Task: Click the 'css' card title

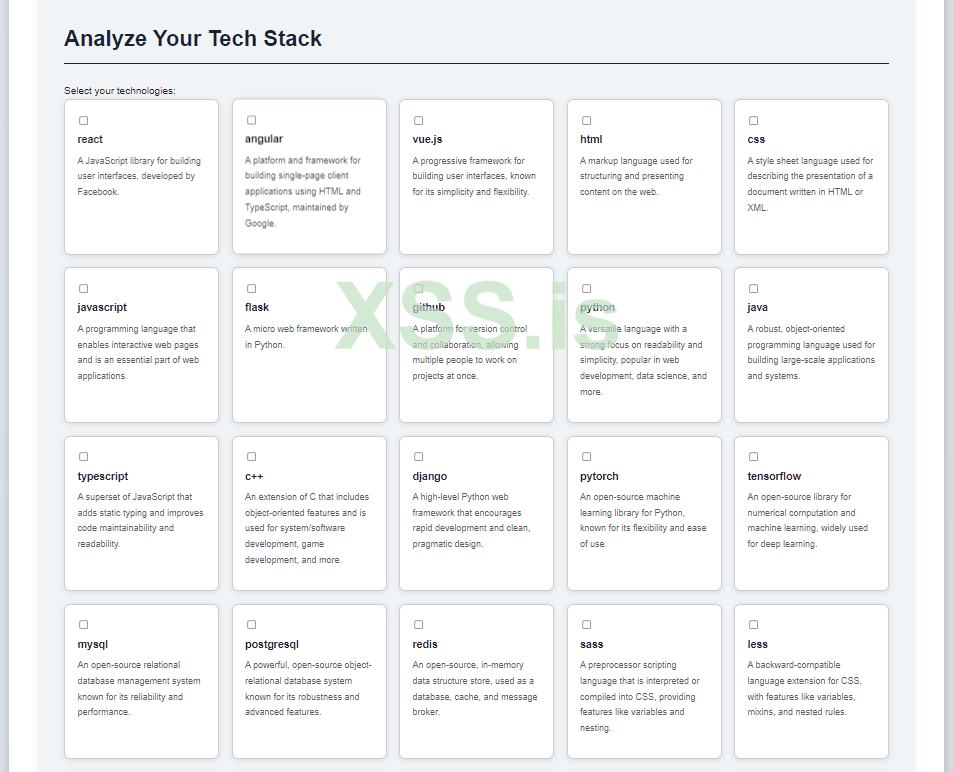Action: (756, 139)
